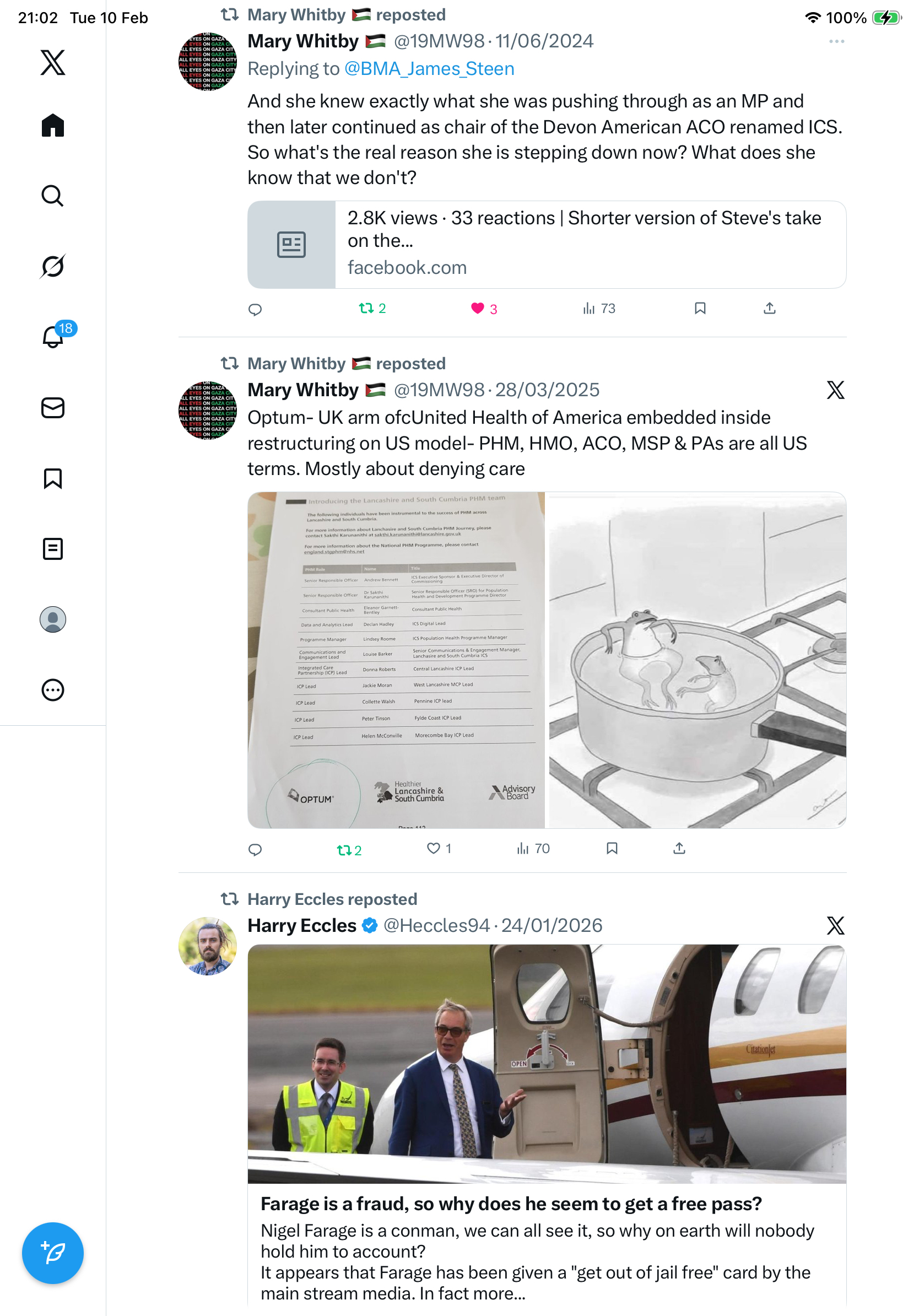Expand the More options circle in sidebar
919x1316 pixels.
53,689
